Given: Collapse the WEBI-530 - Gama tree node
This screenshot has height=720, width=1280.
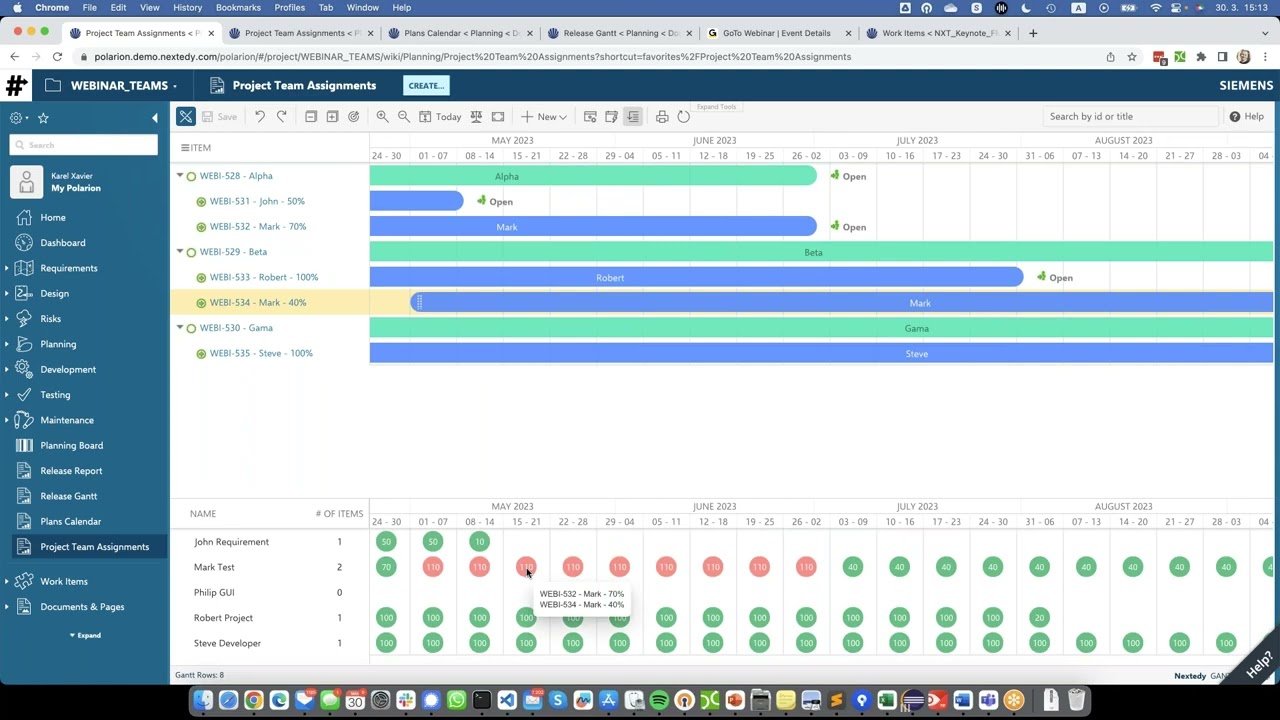Looking at the screenshot, I should click(180, 328).
